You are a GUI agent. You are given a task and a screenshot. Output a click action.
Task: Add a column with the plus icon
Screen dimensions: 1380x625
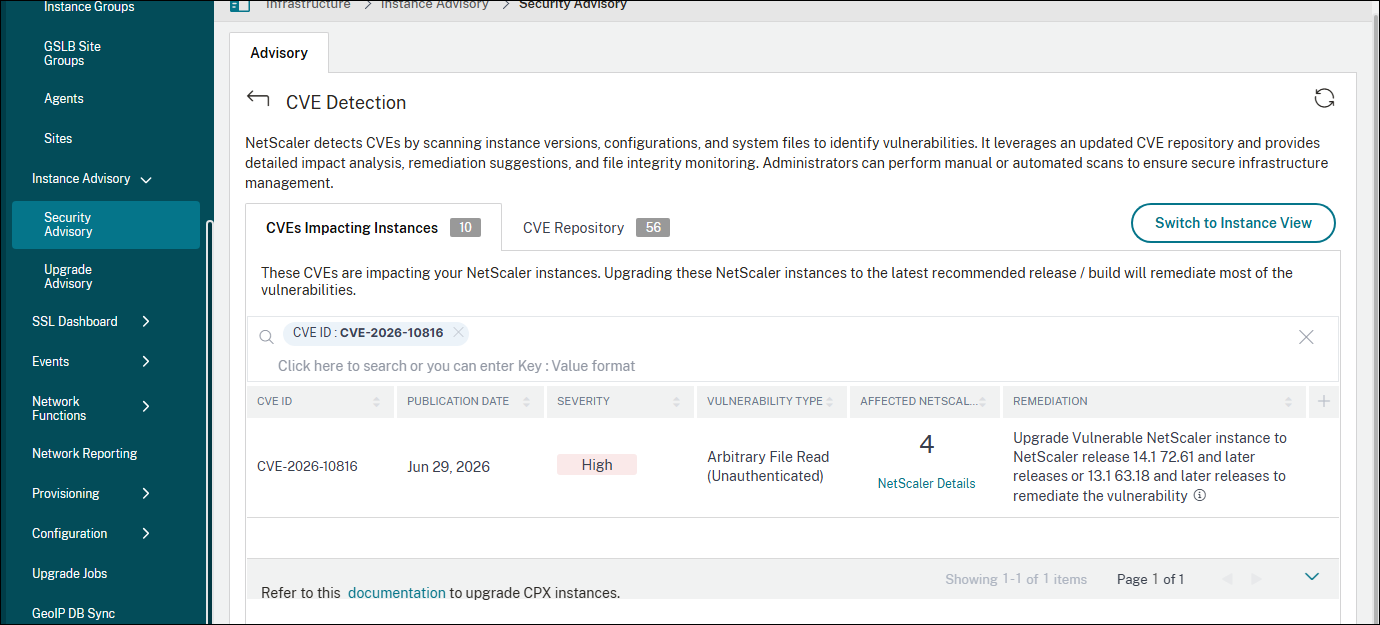coord(1324,401)
